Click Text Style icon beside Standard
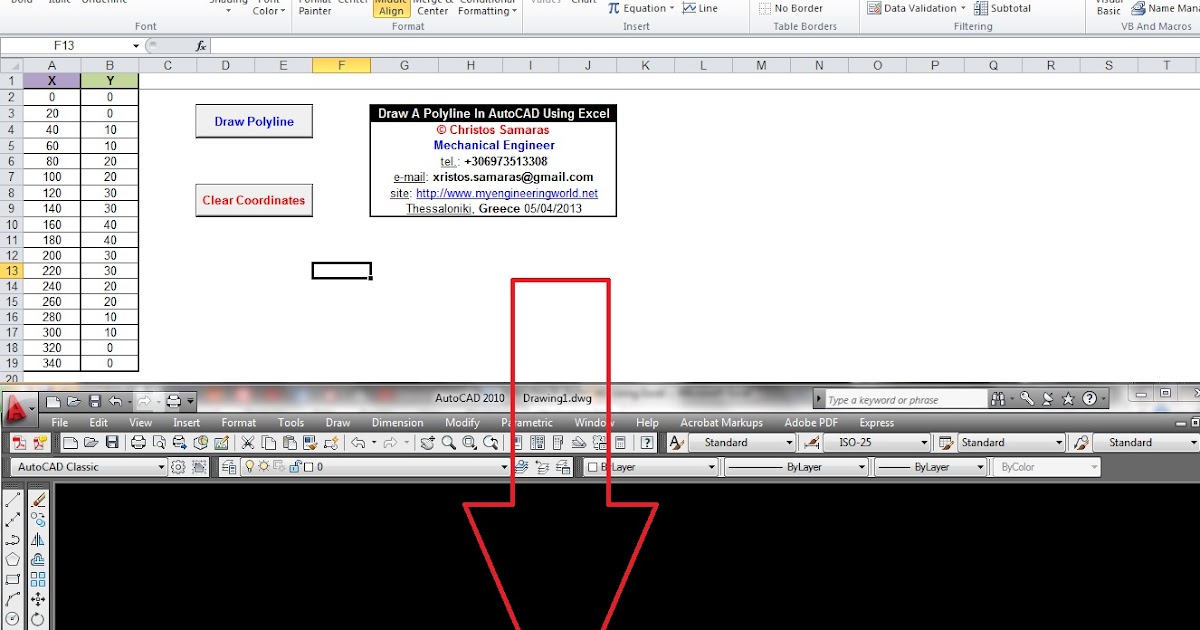 pyautogui.click(x=676, y=442)
